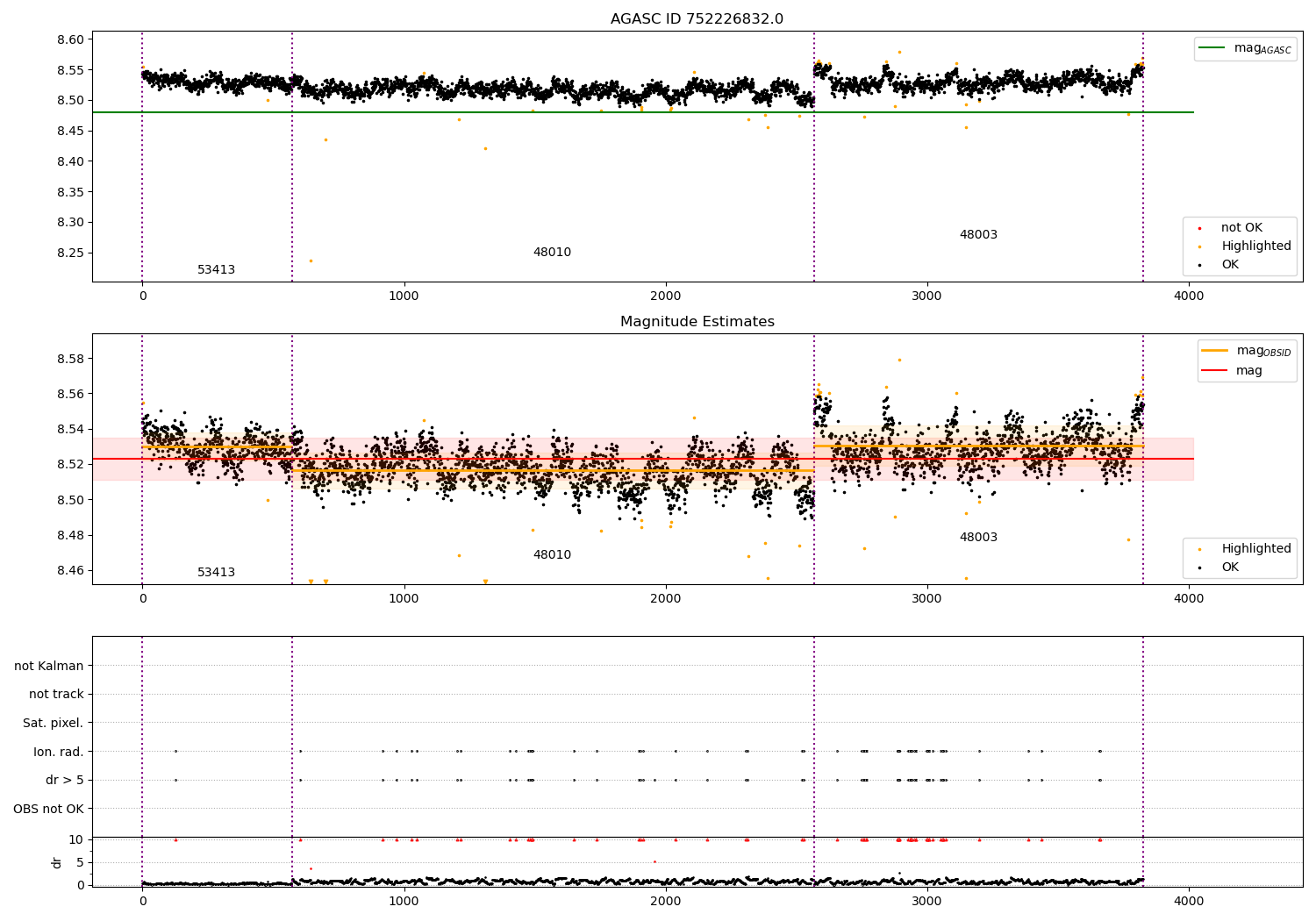Click the 'not track' row label
Image resolution: width=1316 pixels, height=921 pixels.
(x=56, y=695)
